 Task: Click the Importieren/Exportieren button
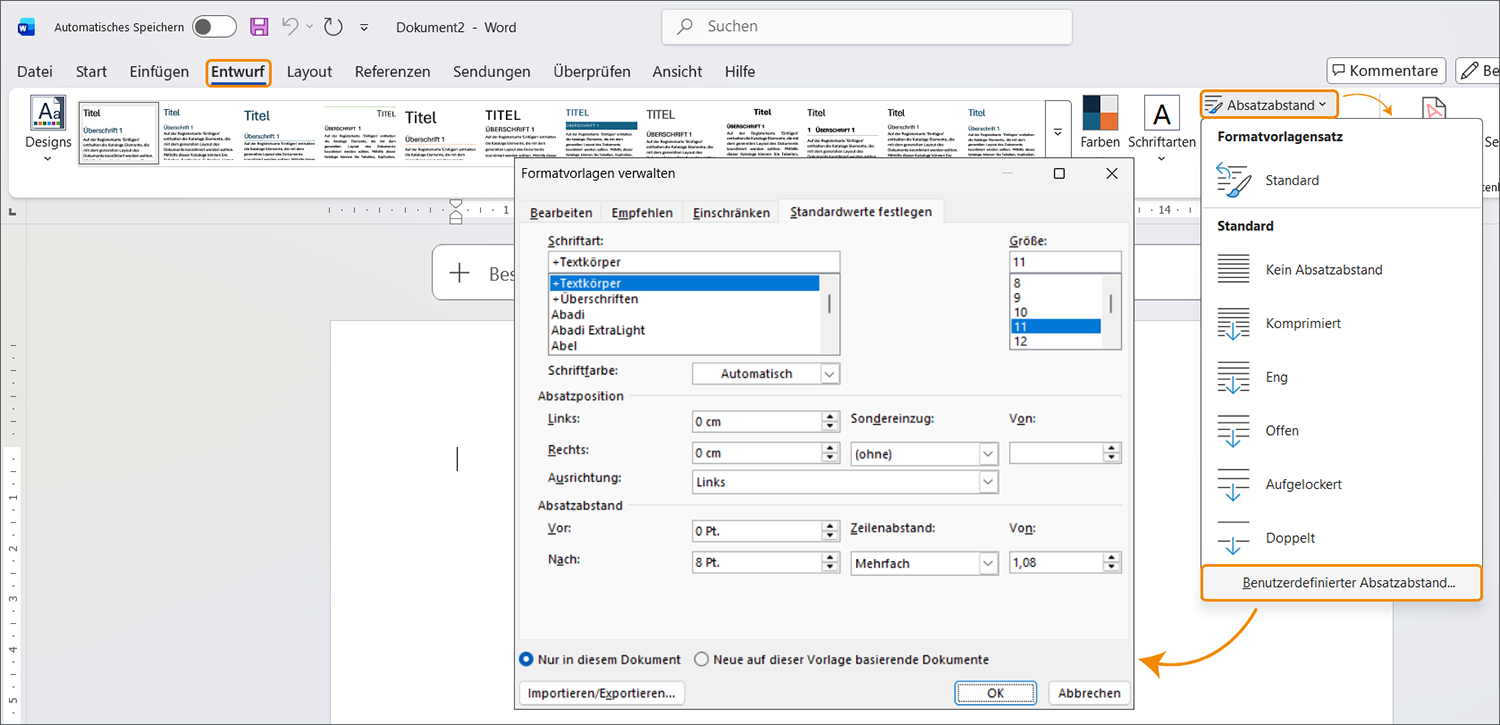602,693
